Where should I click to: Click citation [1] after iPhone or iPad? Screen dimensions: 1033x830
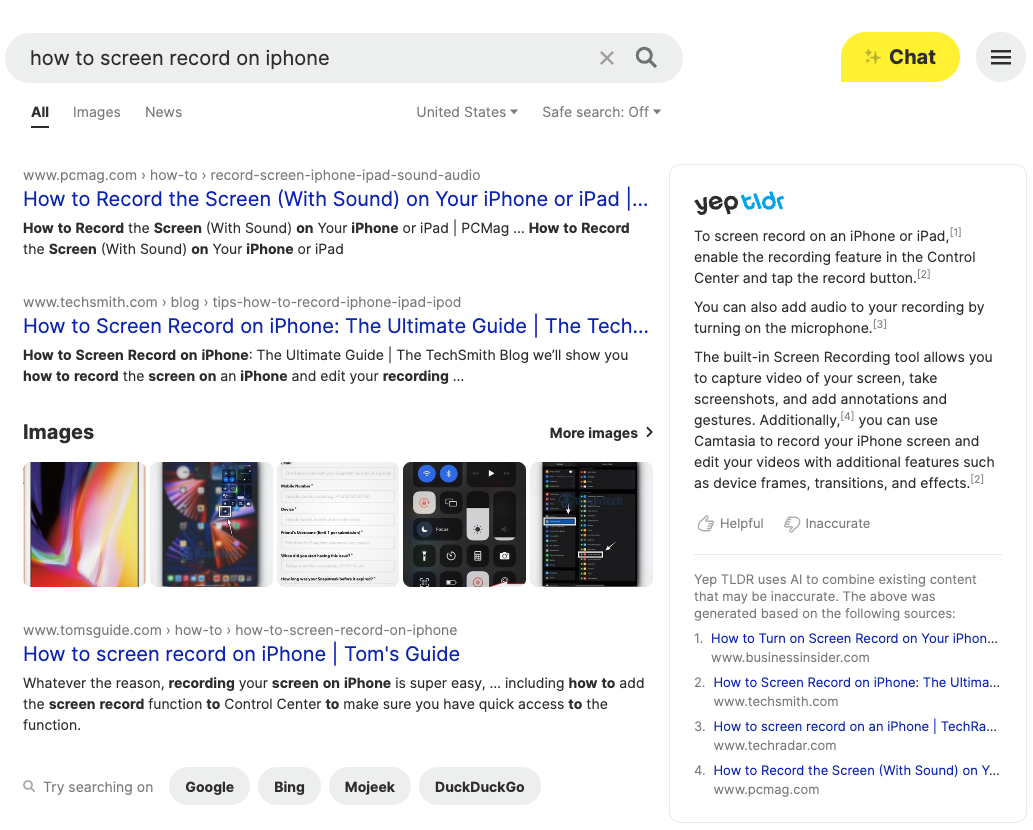click(x=955, y=232)
